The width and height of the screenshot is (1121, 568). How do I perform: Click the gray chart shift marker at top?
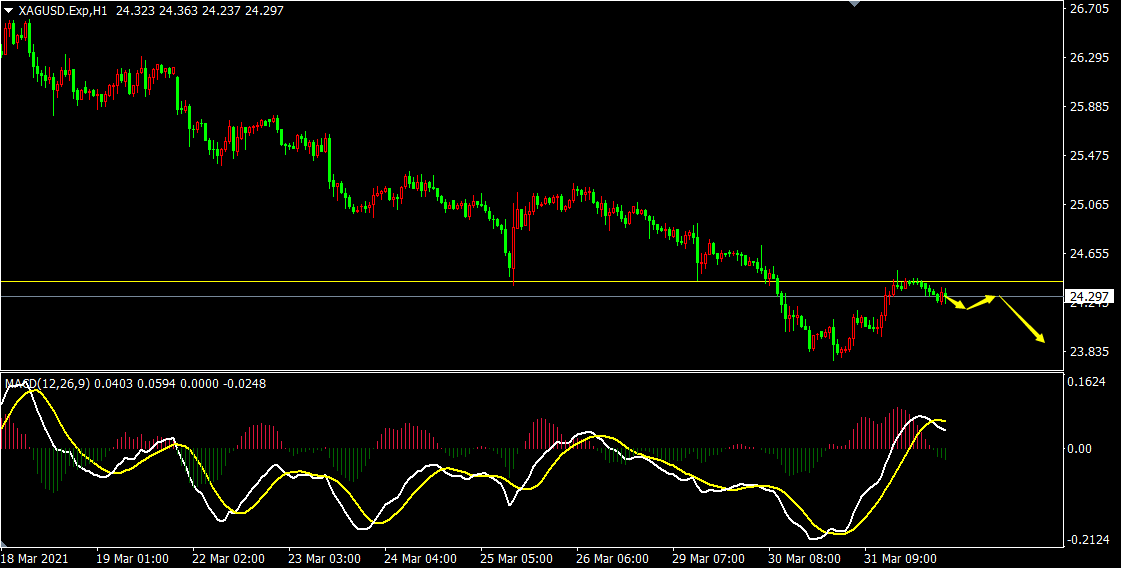coord(853,4)
